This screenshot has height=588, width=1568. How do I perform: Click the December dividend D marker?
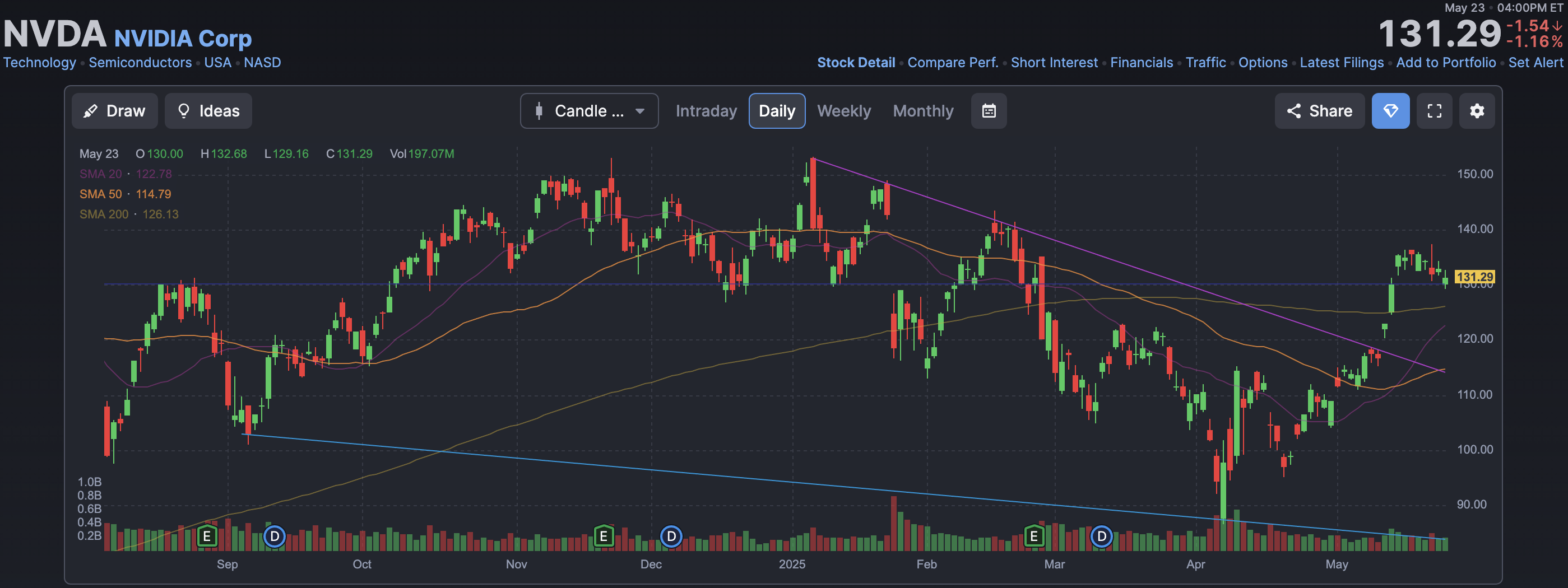[671, 536]
